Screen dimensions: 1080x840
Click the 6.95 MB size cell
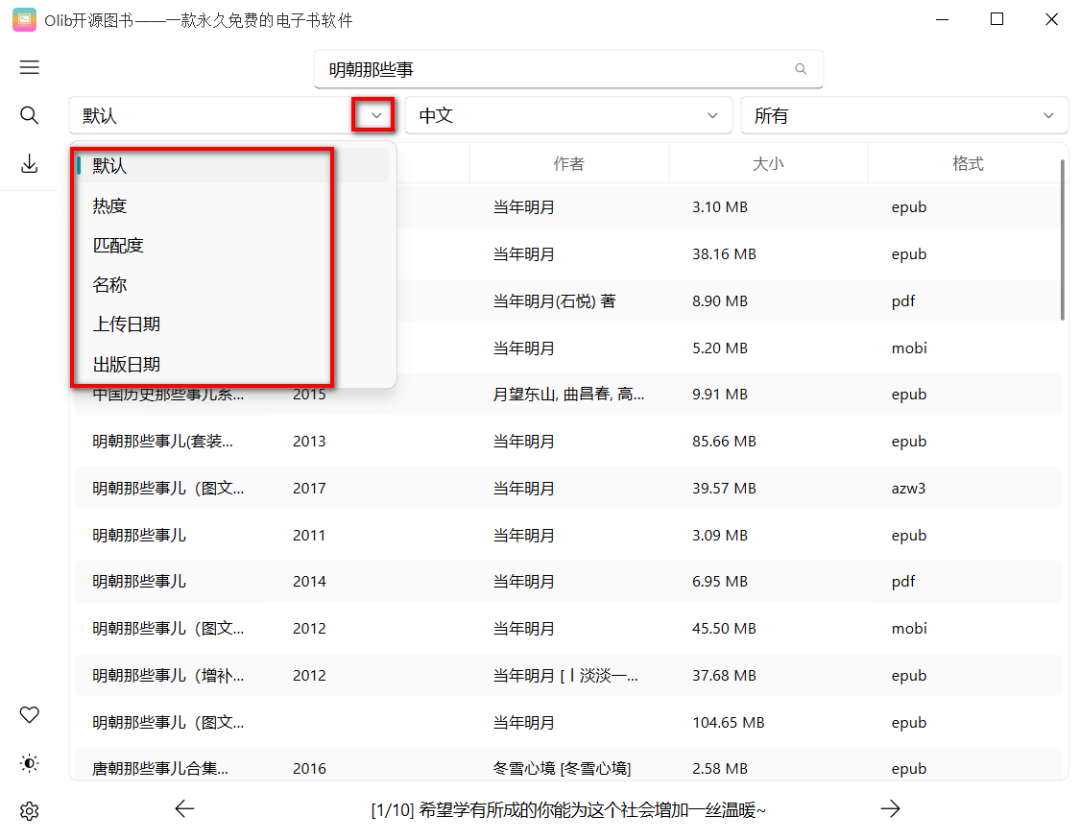pyautogui.click(x=720, y=582)
